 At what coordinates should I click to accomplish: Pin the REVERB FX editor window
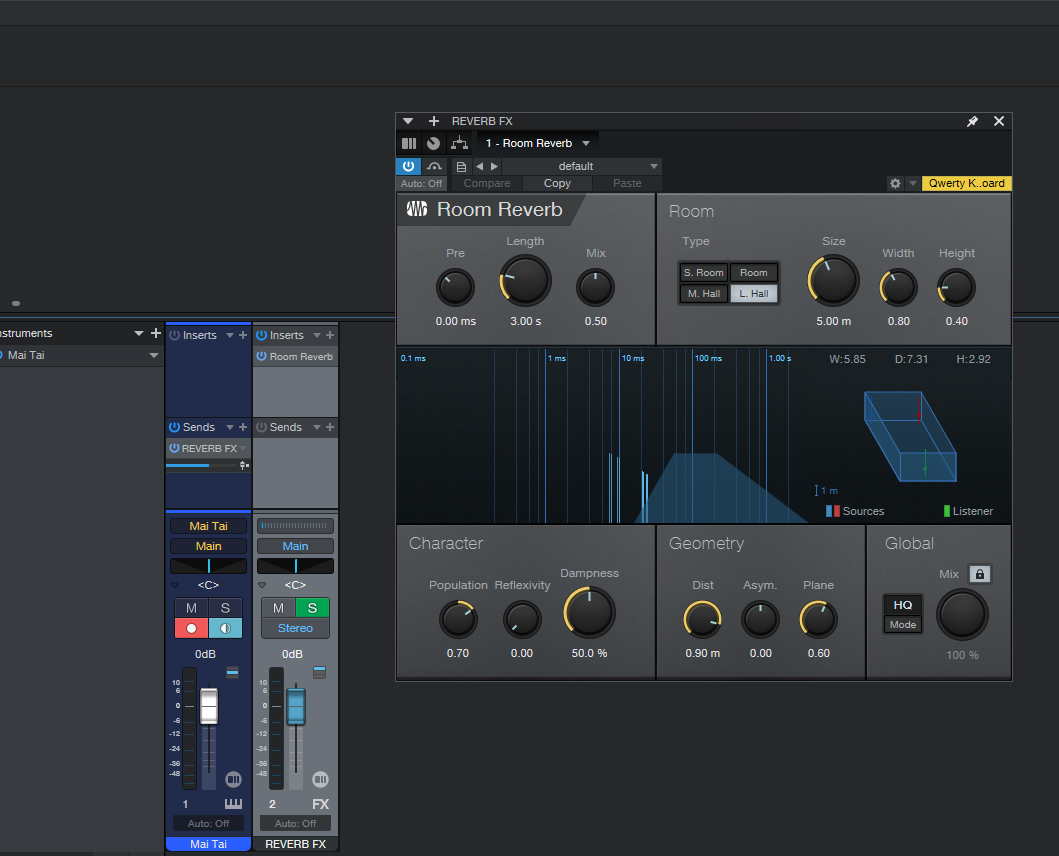click(x=972, y=121)
